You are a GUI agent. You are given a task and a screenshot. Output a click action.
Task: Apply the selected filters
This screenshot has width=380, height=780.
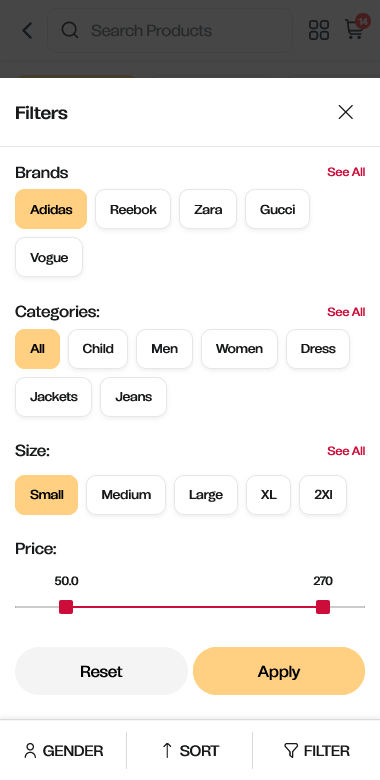click(279, 671)
